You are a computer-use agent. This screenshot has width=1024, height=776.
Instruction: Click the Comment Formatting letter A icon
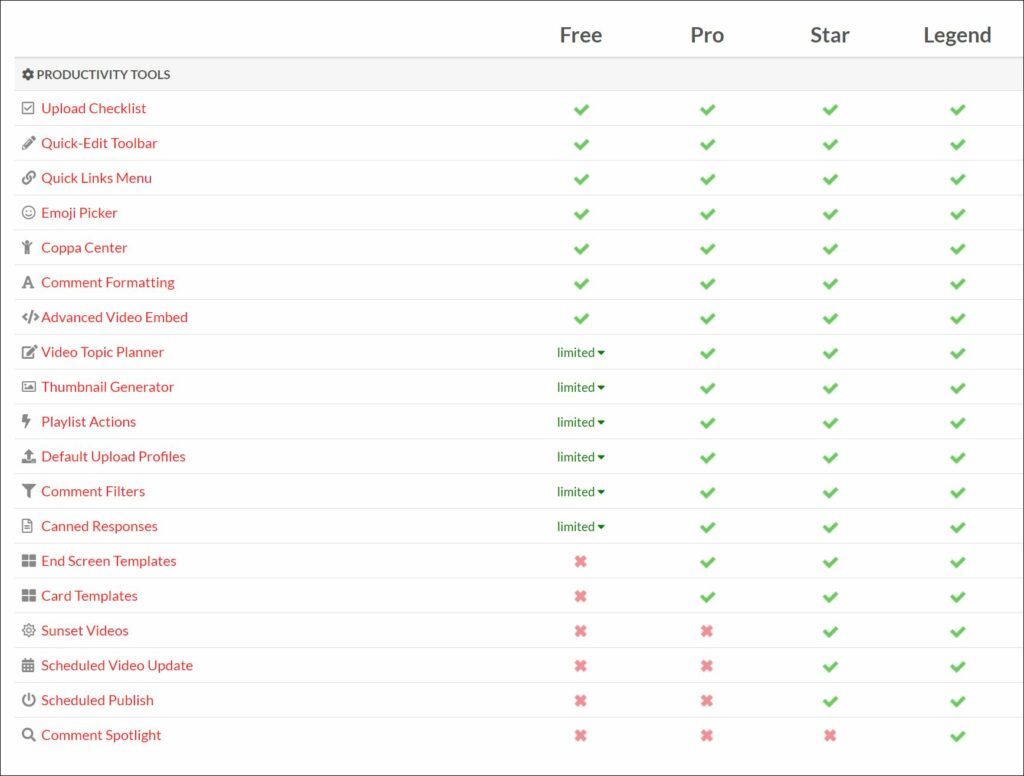[x=27, y=282]
